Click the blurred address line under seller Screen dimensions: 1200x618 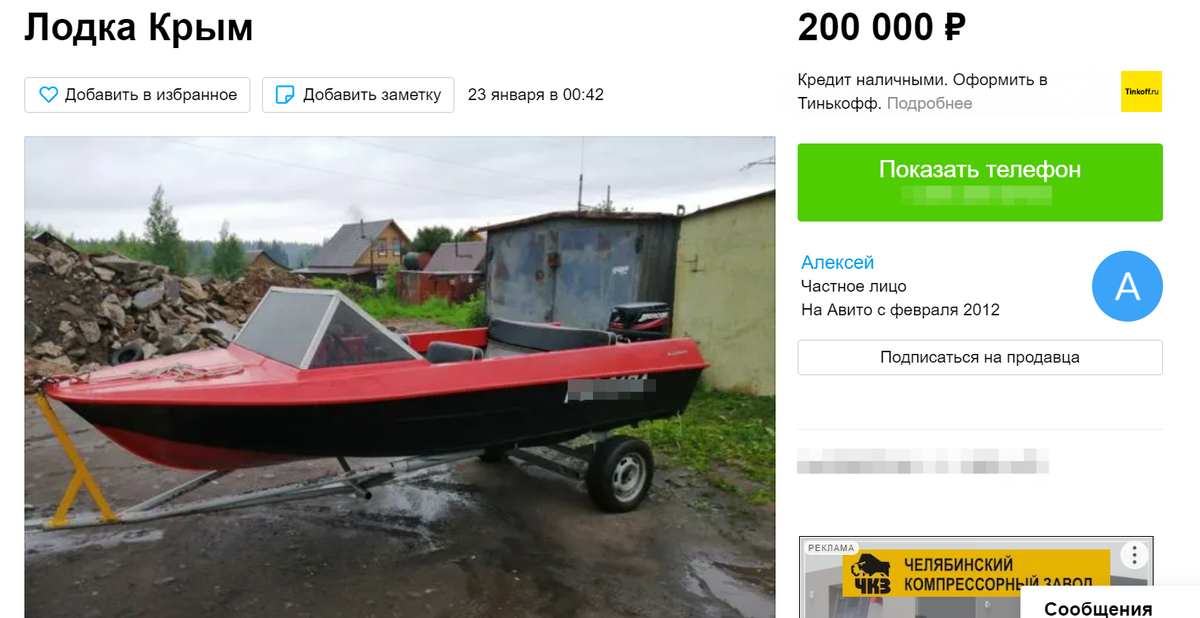tap(923, 464)
